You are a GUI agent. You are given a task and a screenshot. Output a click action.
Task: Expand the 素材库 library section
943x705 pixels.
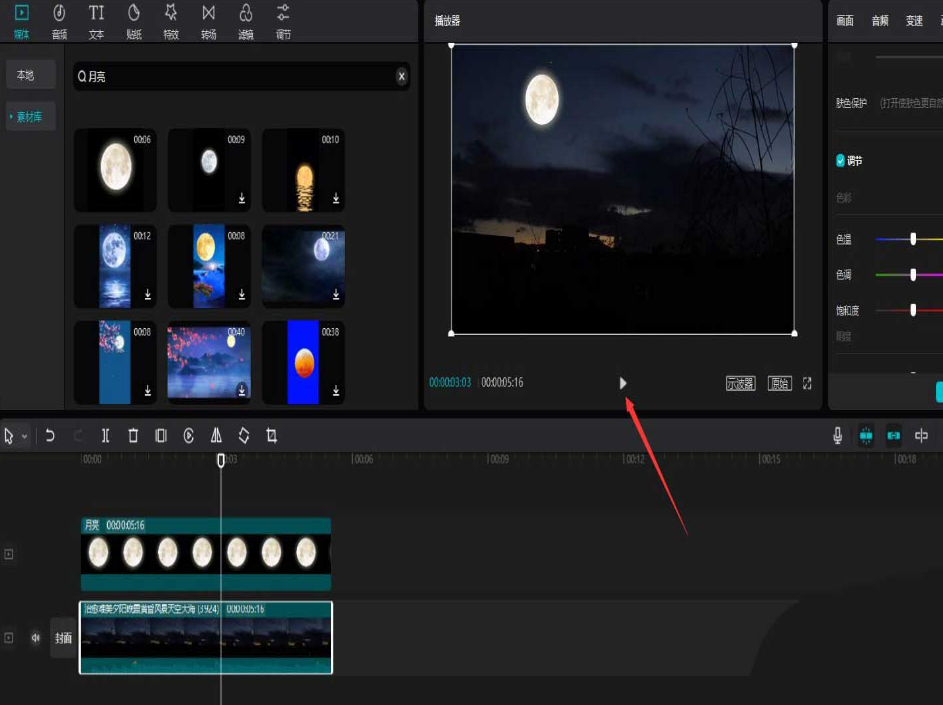31,117
